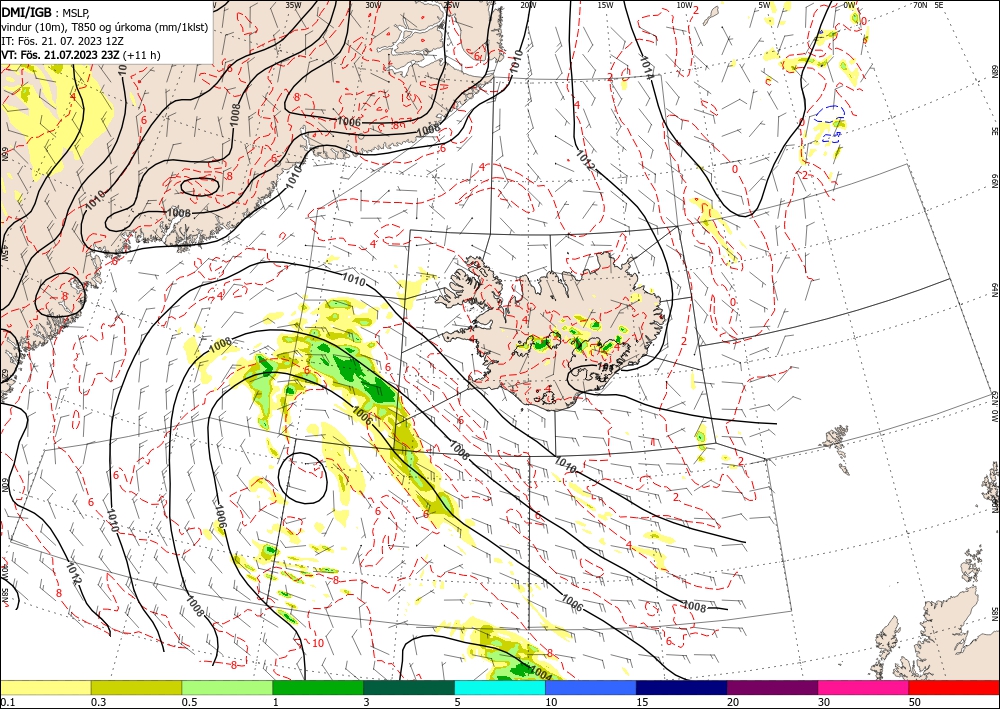Click the '20W' longitude label
This screenshot has width=1000, height=709.
(x=528, y=5)
